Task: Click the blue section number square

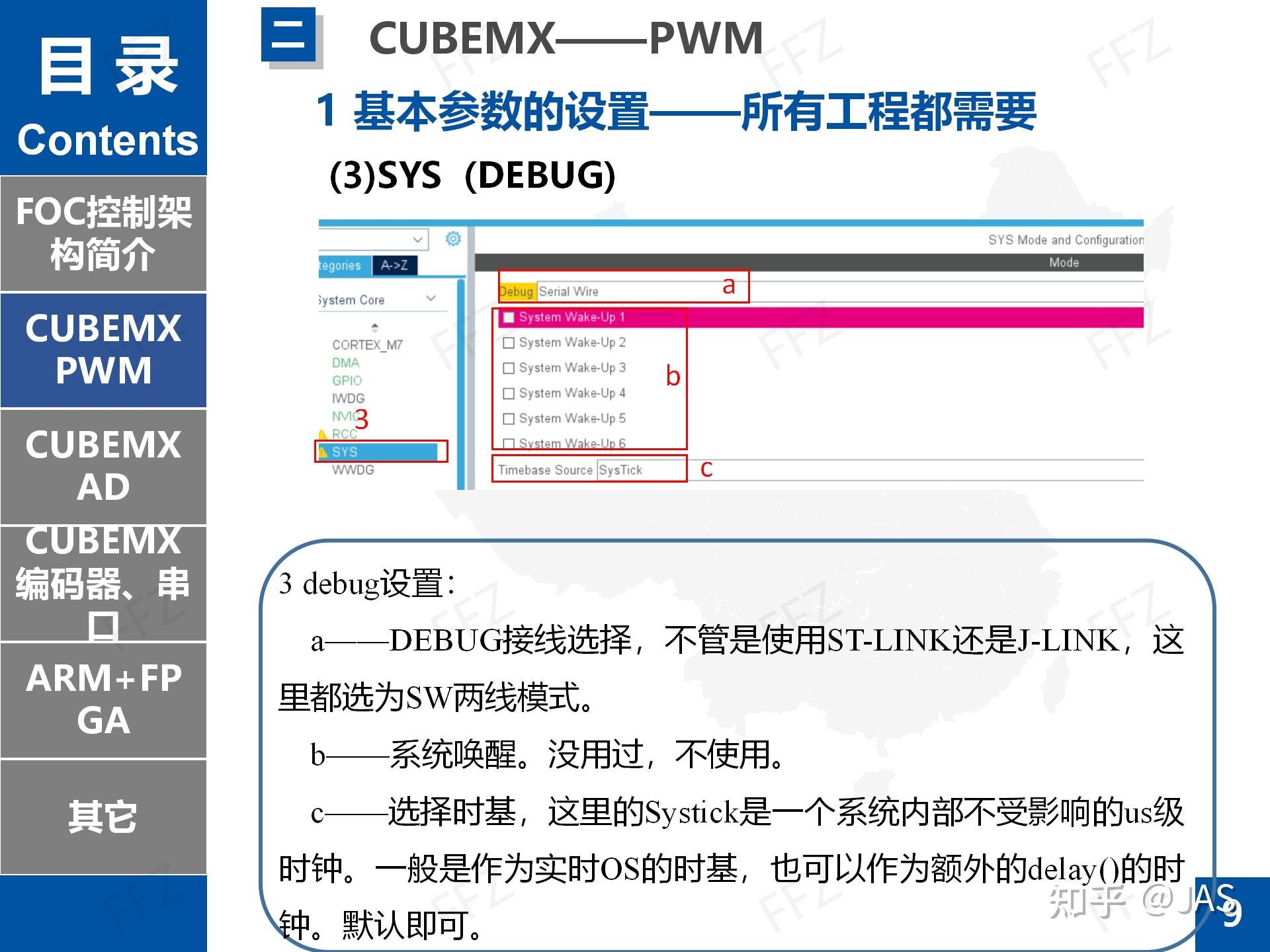Action: 288,34
